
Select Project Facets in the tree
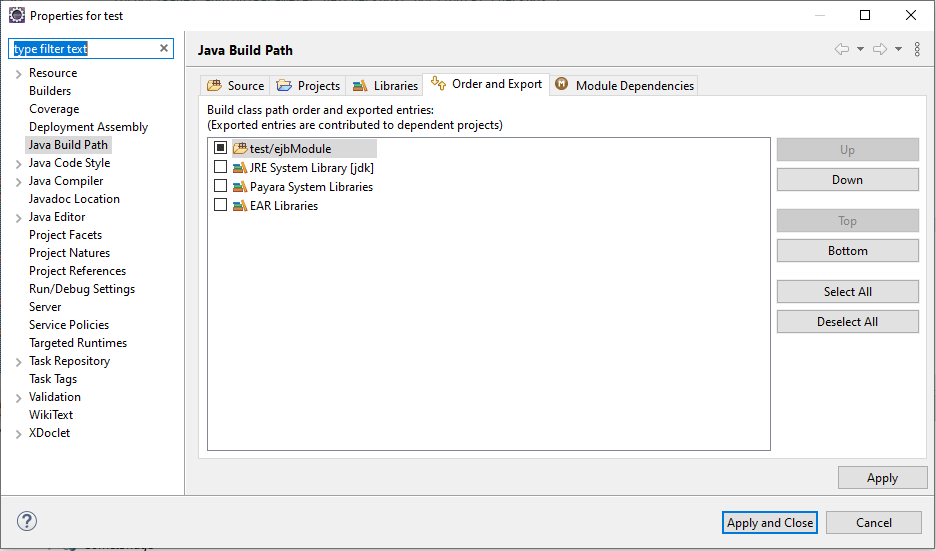(65, 235)
